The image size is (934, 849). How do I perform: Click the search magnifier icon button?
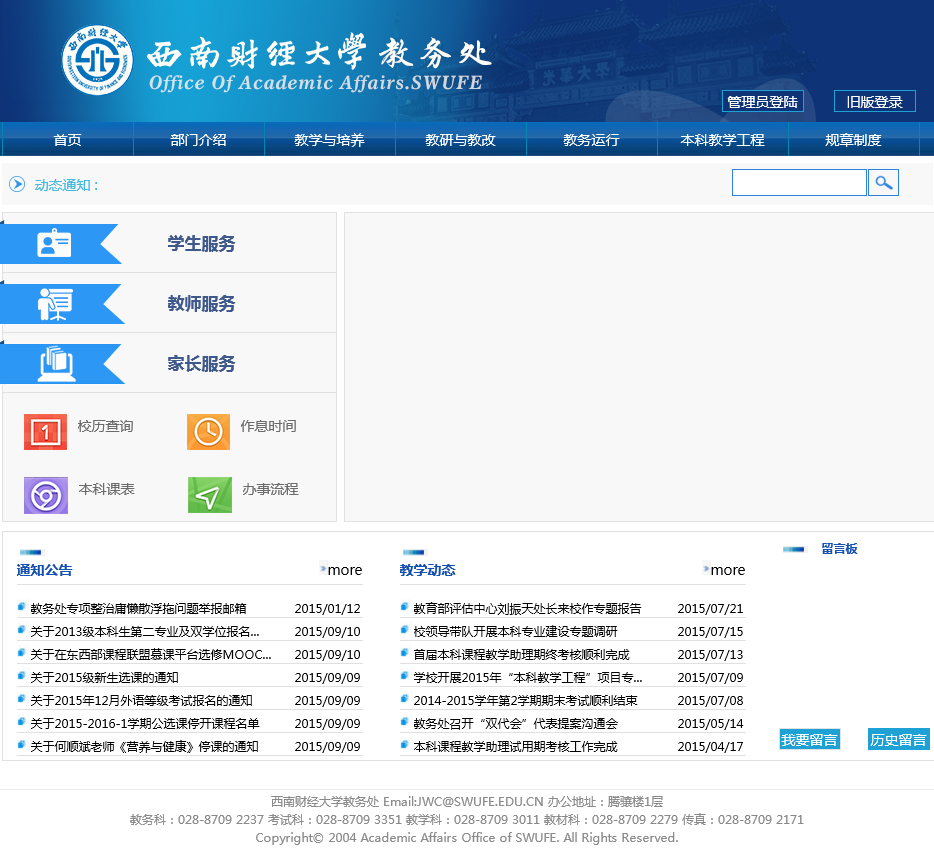point(883,182)
